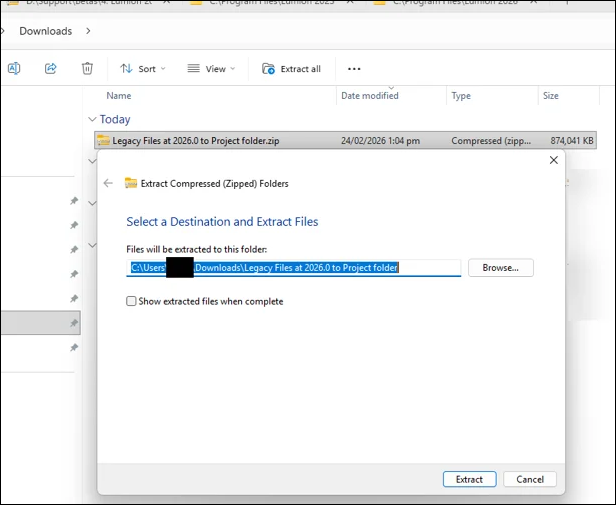Viewport: 616px width, 505px height.
Task: Click the Share icon in the toolbar
Action: (x=51, y=68)
